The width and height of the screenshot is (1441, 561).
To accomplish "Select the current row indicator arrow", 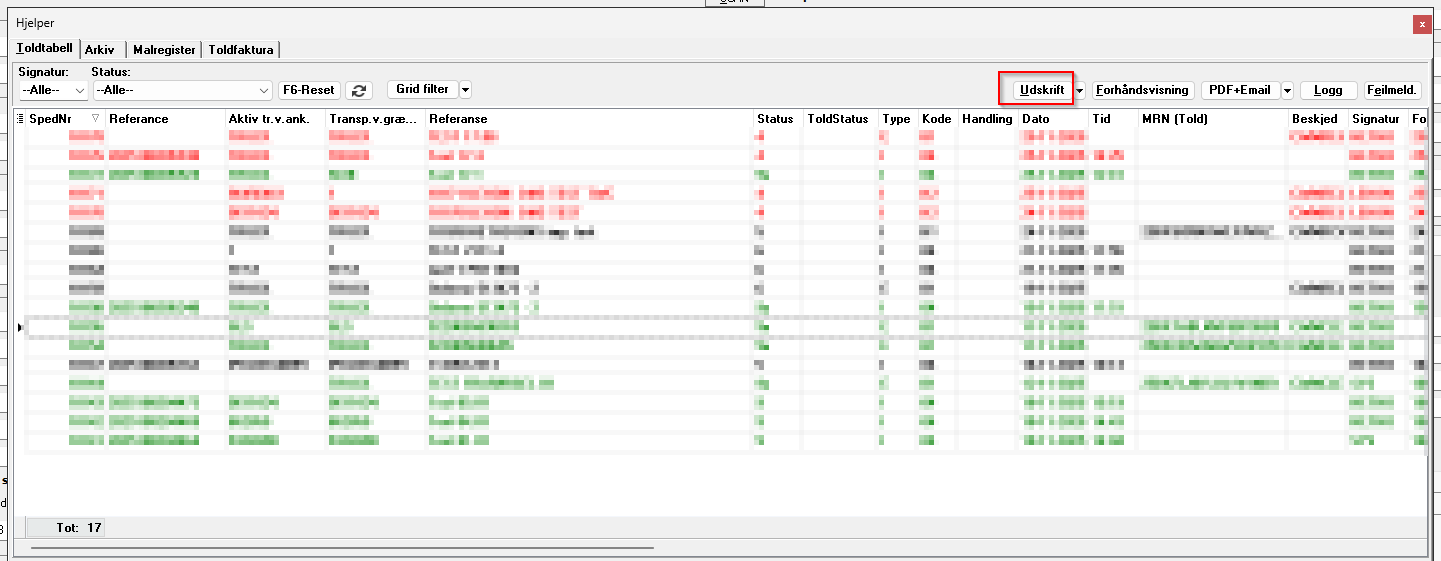I will [21, 327].
